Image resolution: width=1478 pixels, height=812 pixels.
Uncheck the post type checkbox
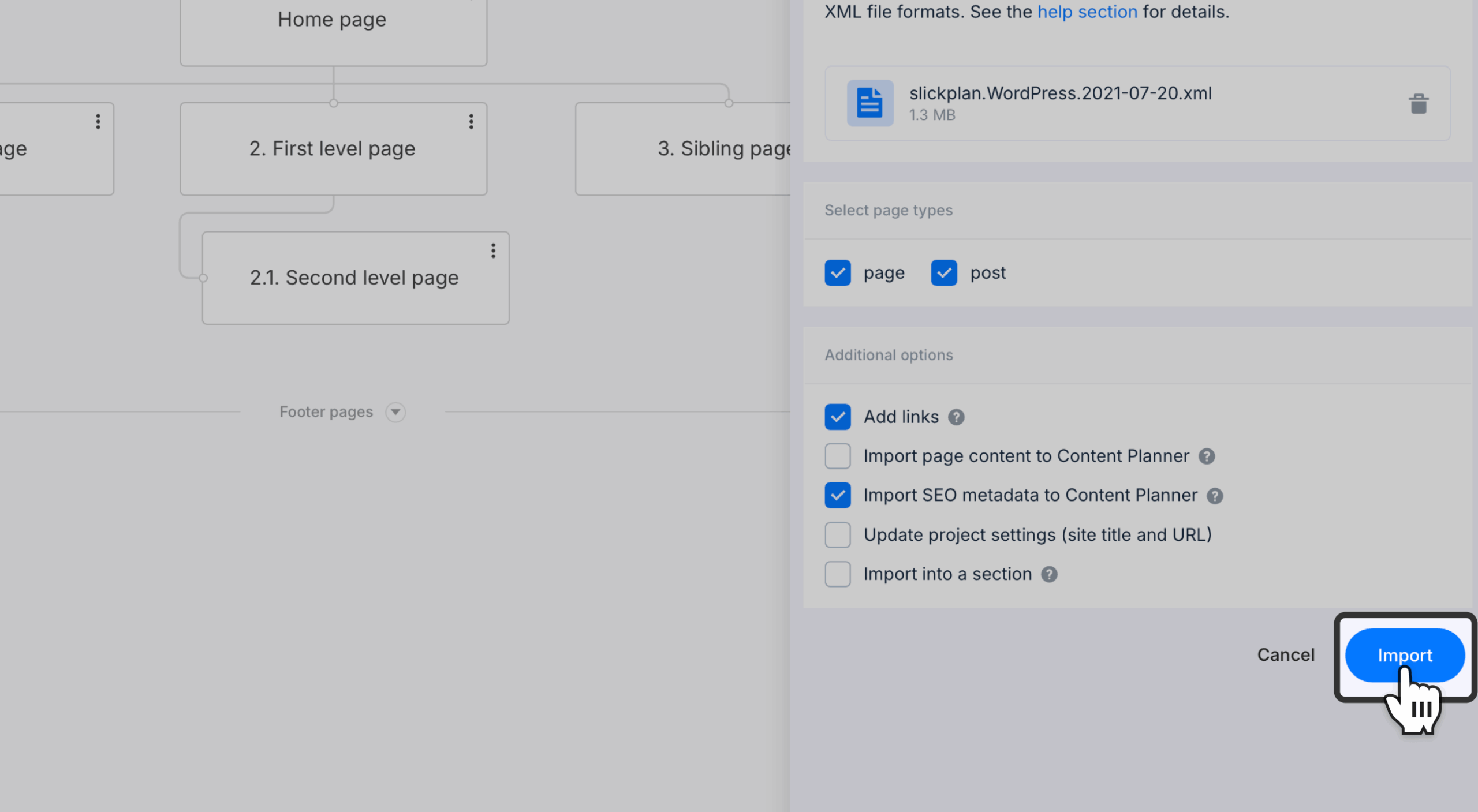tap(943, 273)
